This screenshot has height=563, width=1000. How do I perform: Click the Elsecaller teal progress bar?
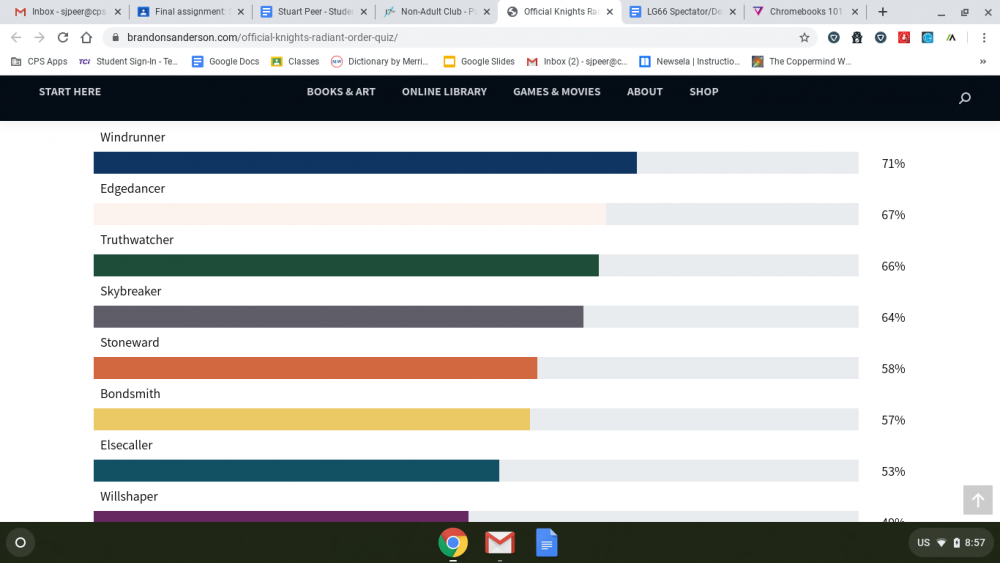point(297,471)
